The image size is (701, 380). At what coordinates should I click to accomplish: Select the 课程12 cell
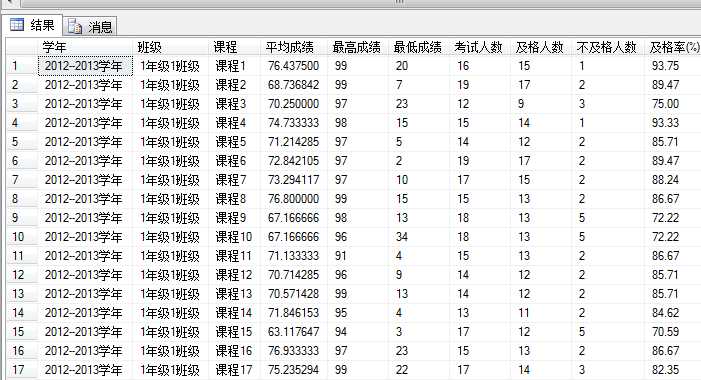[234, 275]
